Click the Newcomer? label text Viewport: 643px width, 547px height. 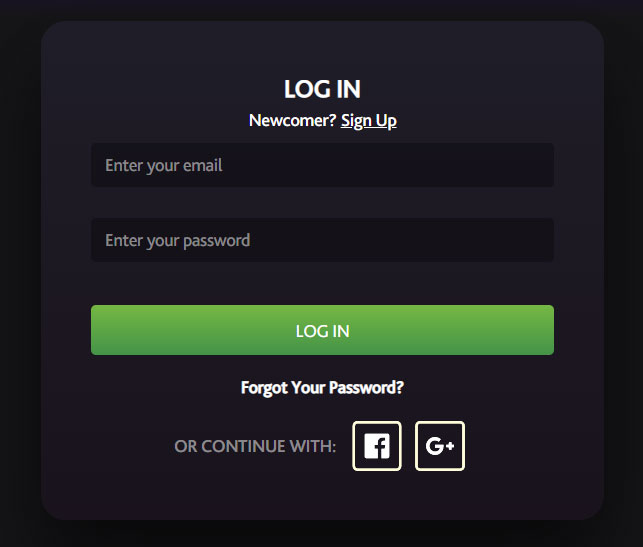tap(292, 121)
